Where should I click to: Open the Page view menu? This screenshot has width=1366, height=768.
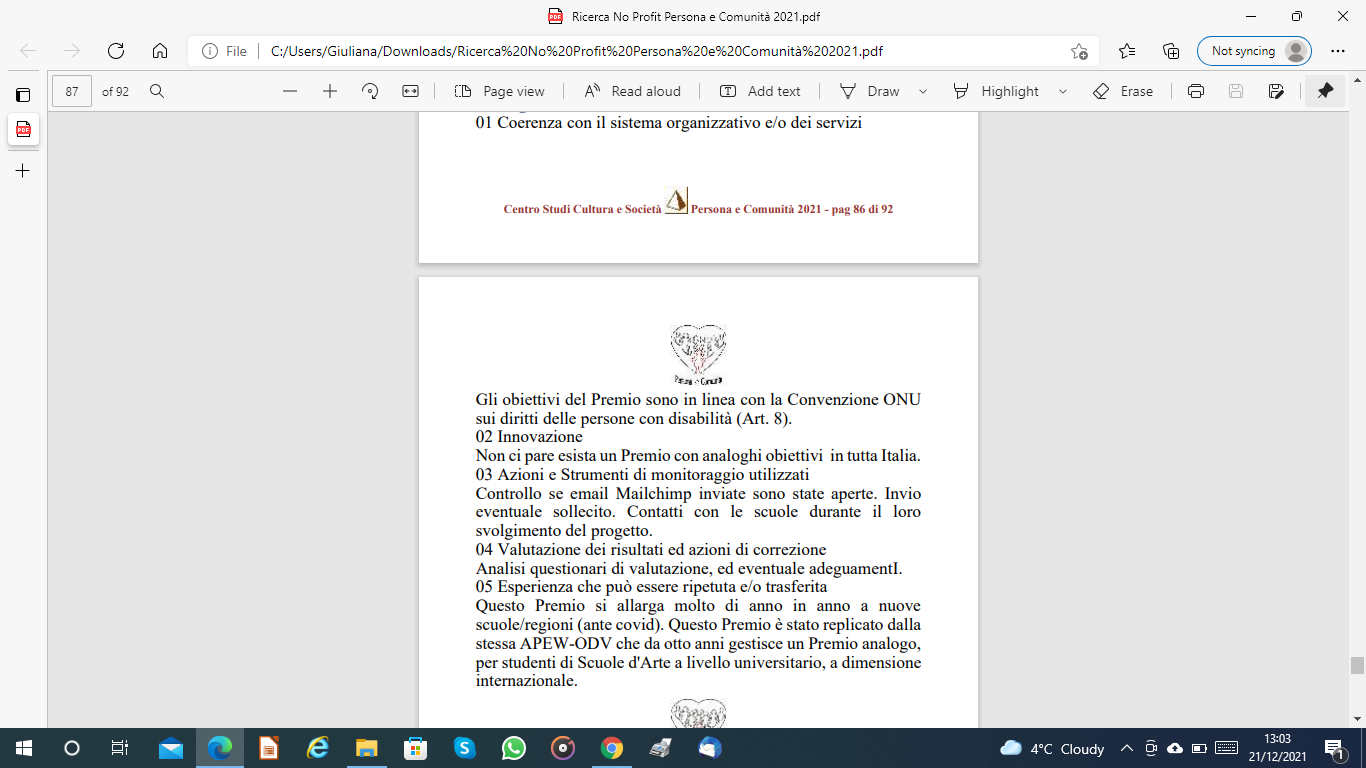coord(499,91)
